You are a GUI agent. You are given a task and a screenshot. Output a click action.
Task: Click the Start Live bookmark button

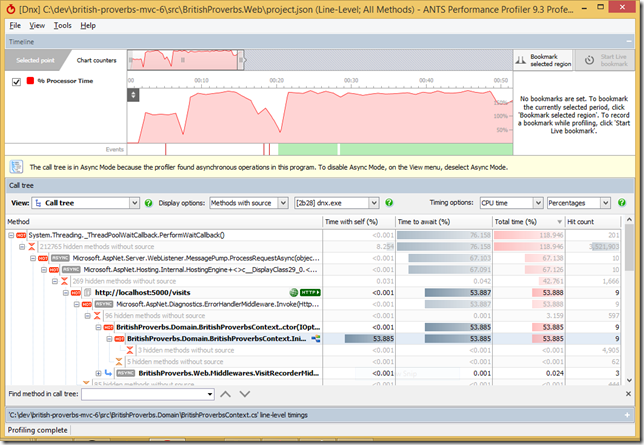pyautogui.click(x=605, y=60)
